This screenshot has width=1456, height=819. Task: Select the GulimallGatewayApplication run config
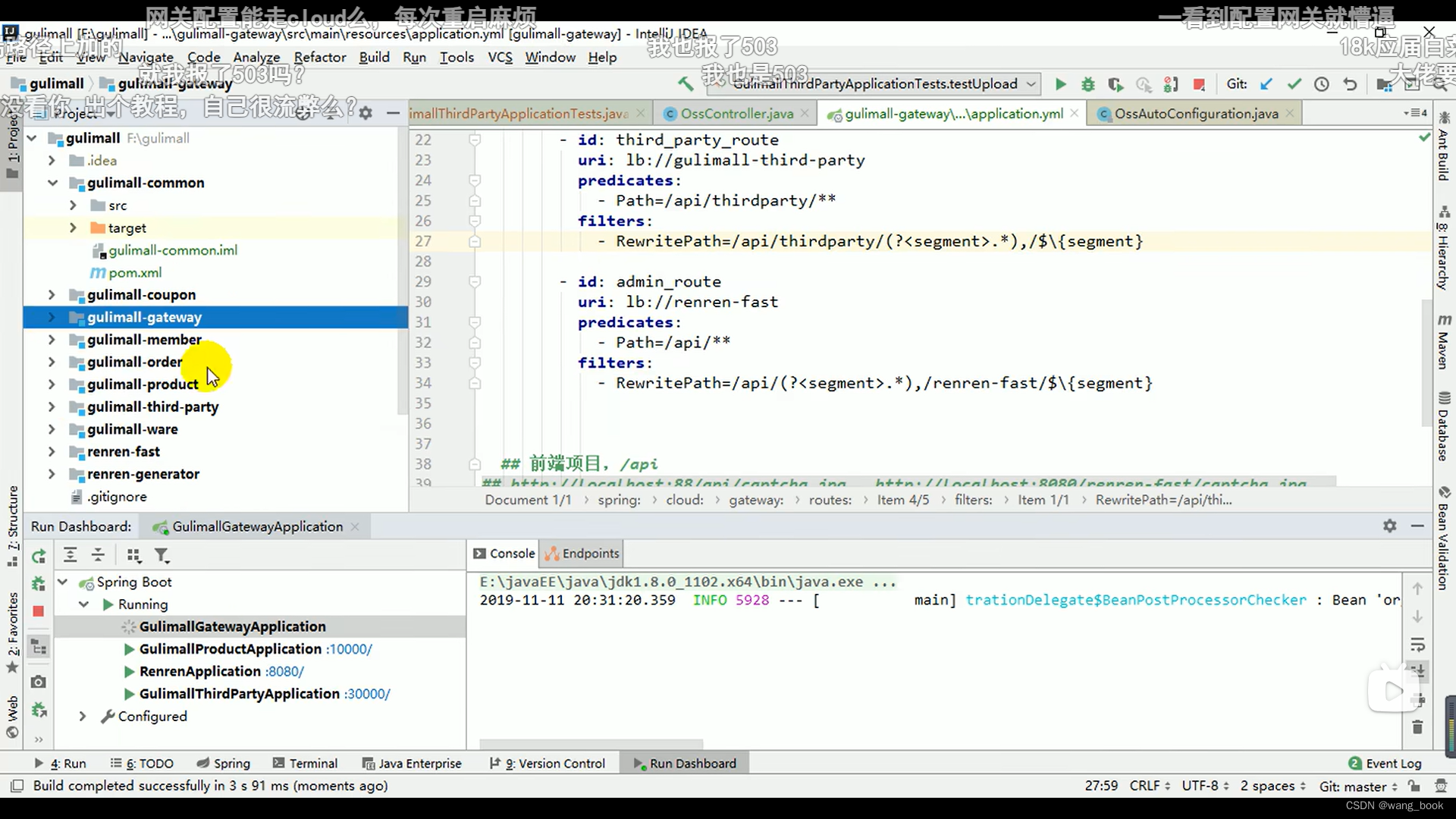click(x=232, y=625)
